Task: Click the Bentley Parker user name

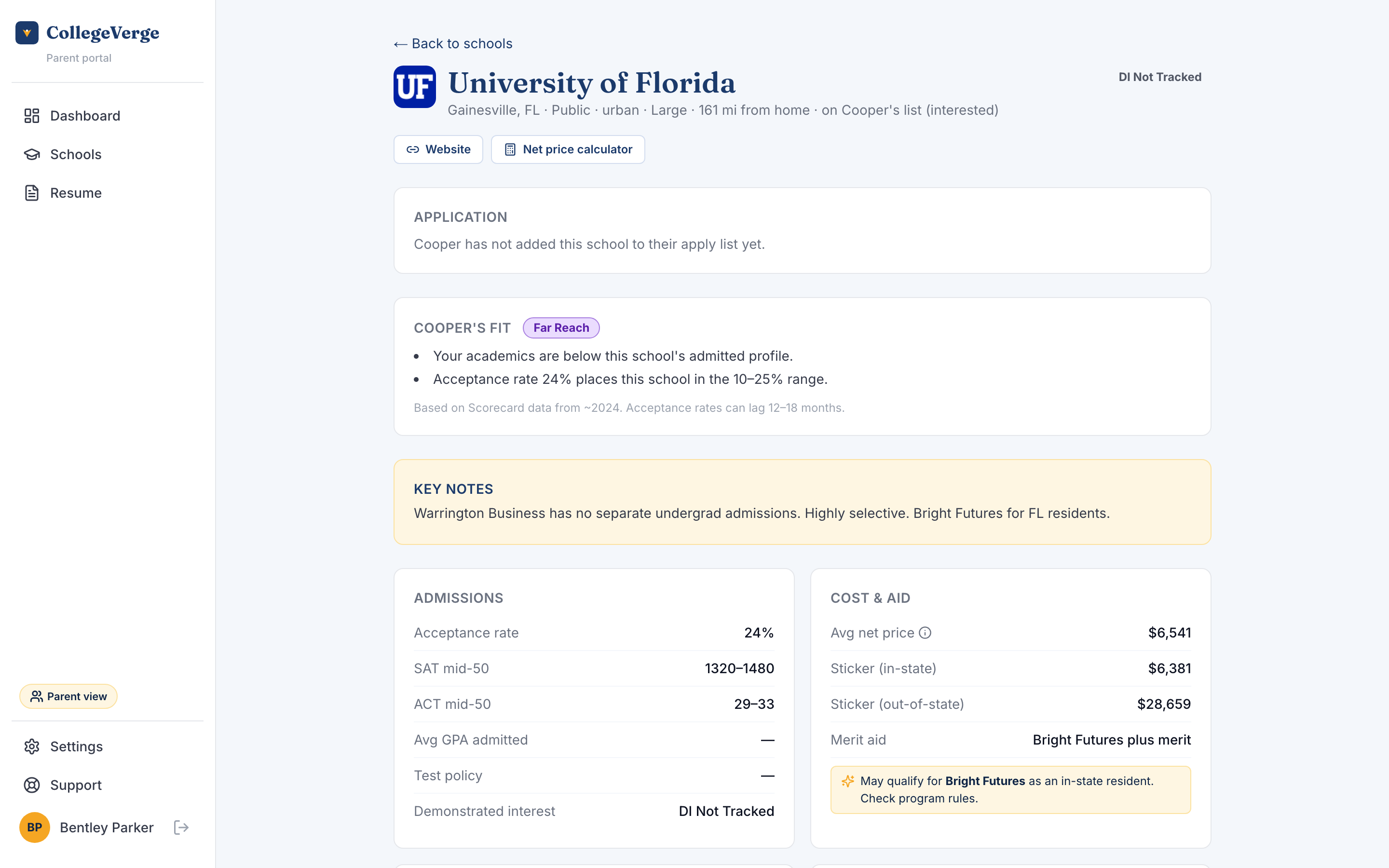Action: [107, 827]
